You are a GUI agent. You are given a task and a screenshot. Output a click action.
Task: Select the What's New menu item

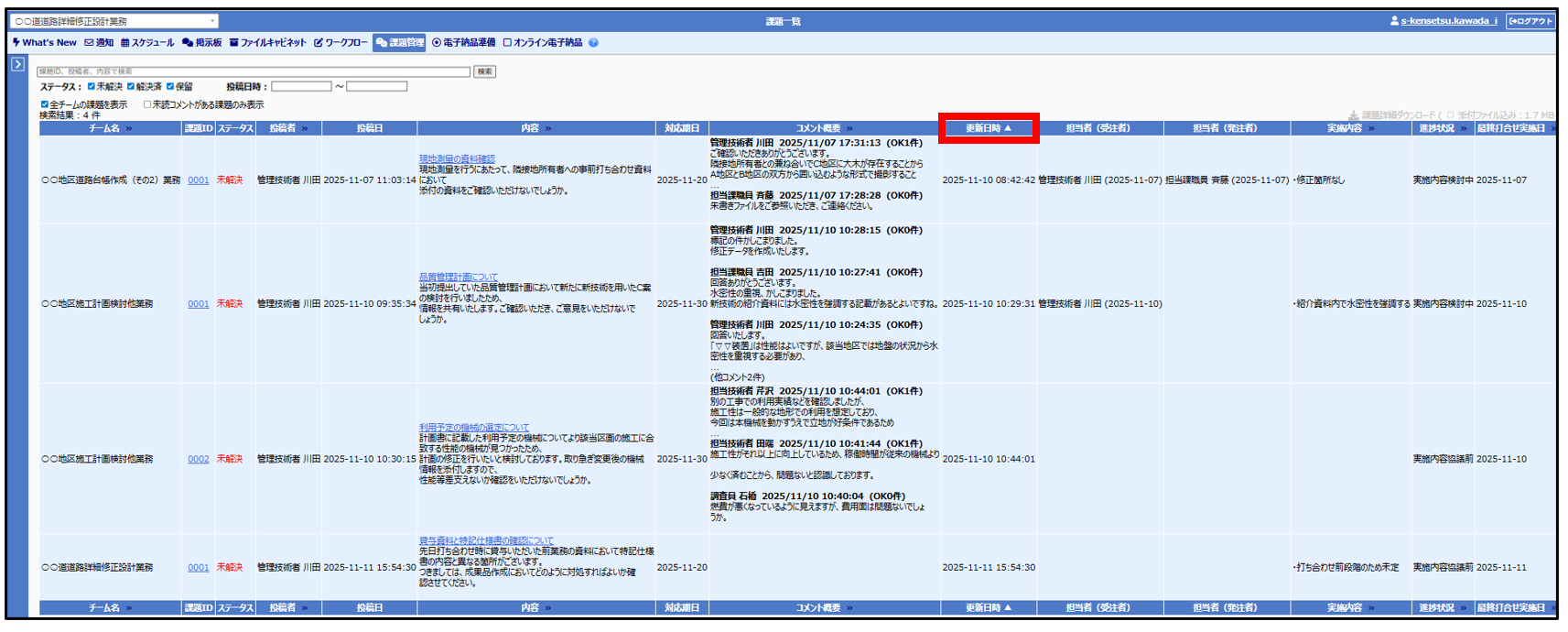44,43
